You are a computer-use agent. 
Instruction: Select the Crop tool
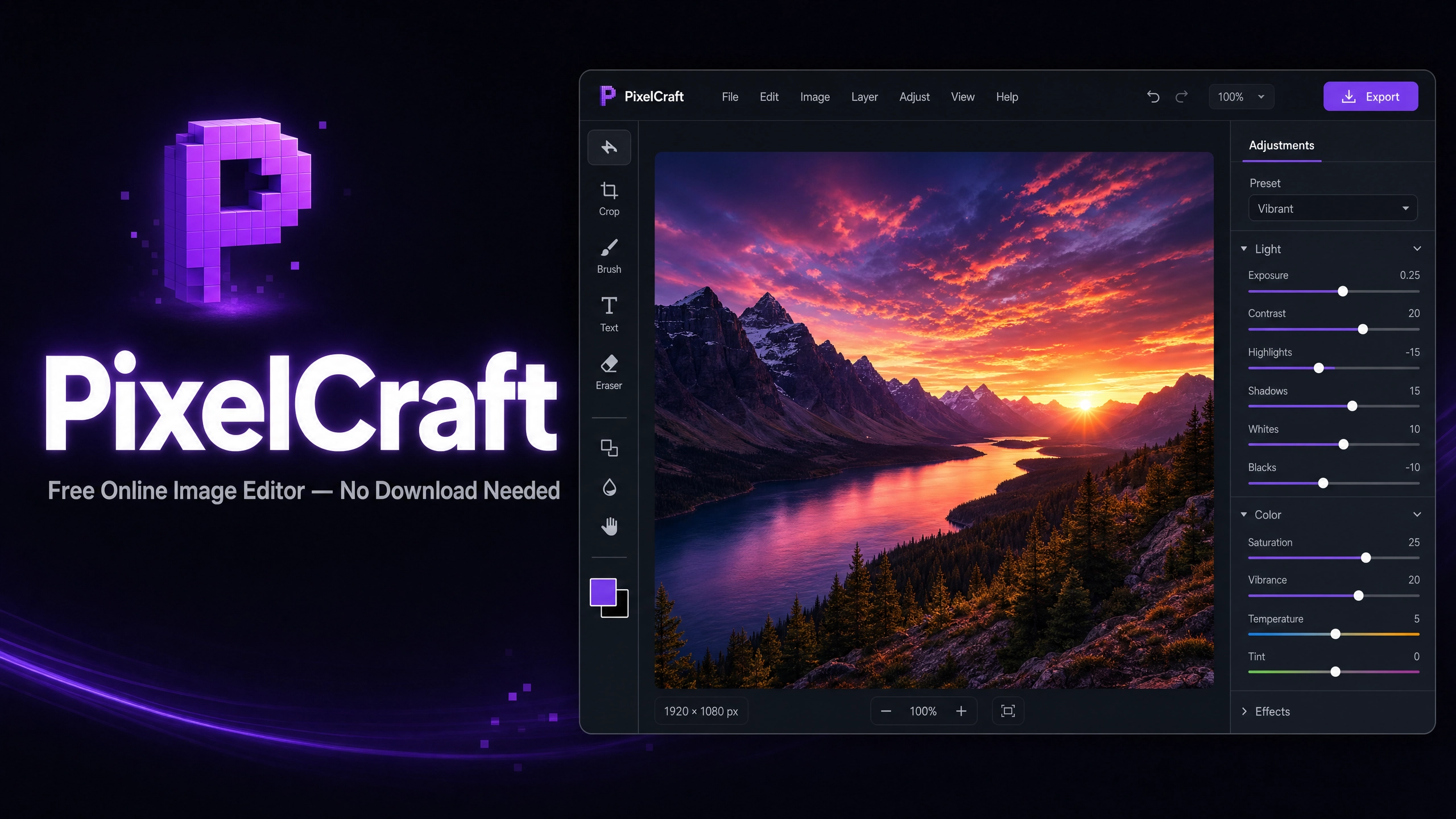pos(609,198)
